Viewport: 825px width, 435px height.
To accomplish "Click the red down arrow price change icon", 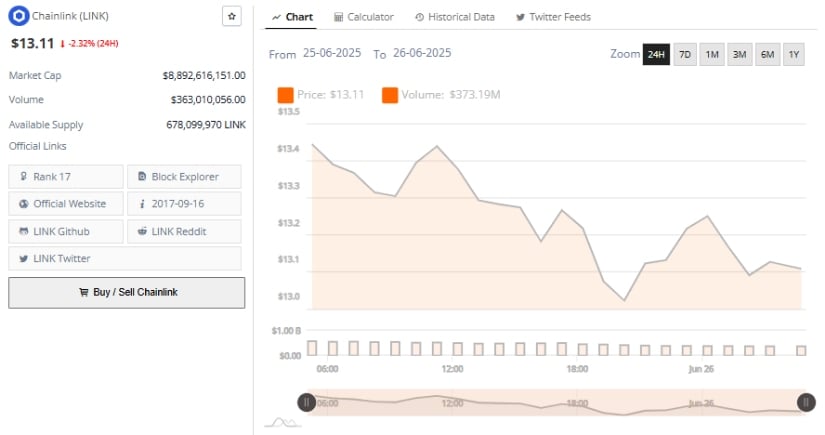I will [63, 44].
